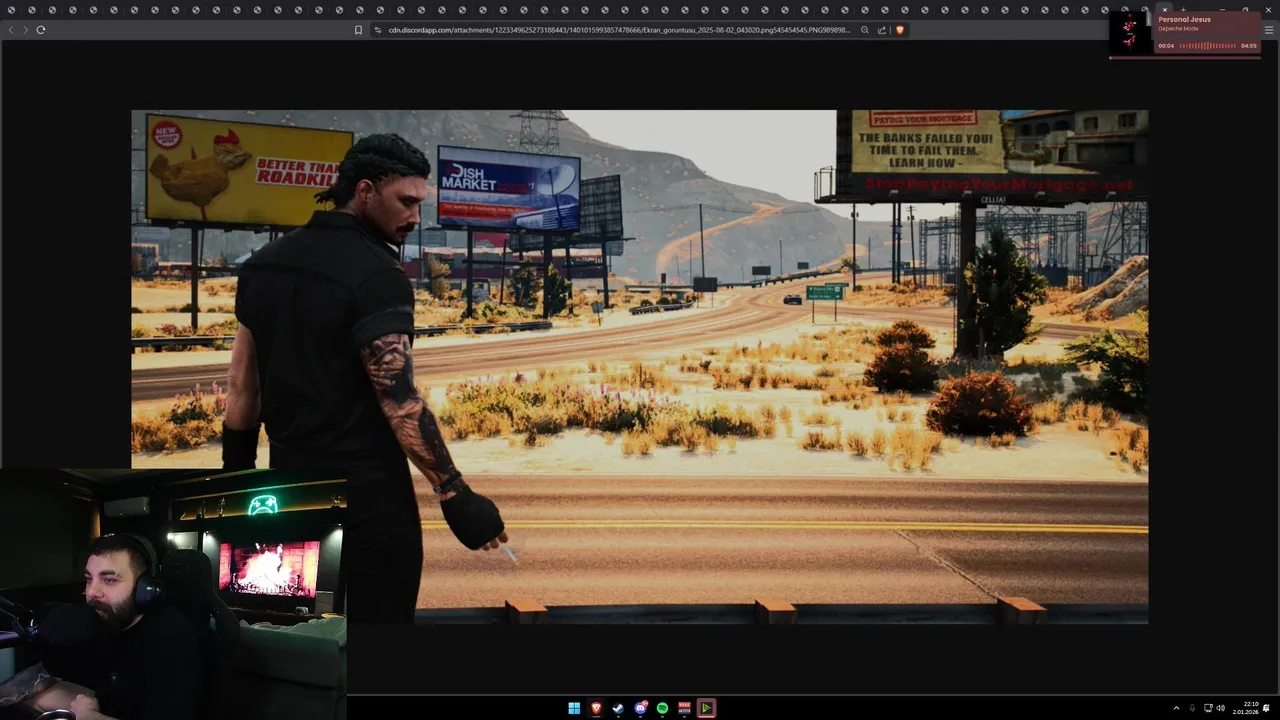Open the Brave Shields lion icon
This screenshot has width=1280, height=720.
tap(899, 30)
